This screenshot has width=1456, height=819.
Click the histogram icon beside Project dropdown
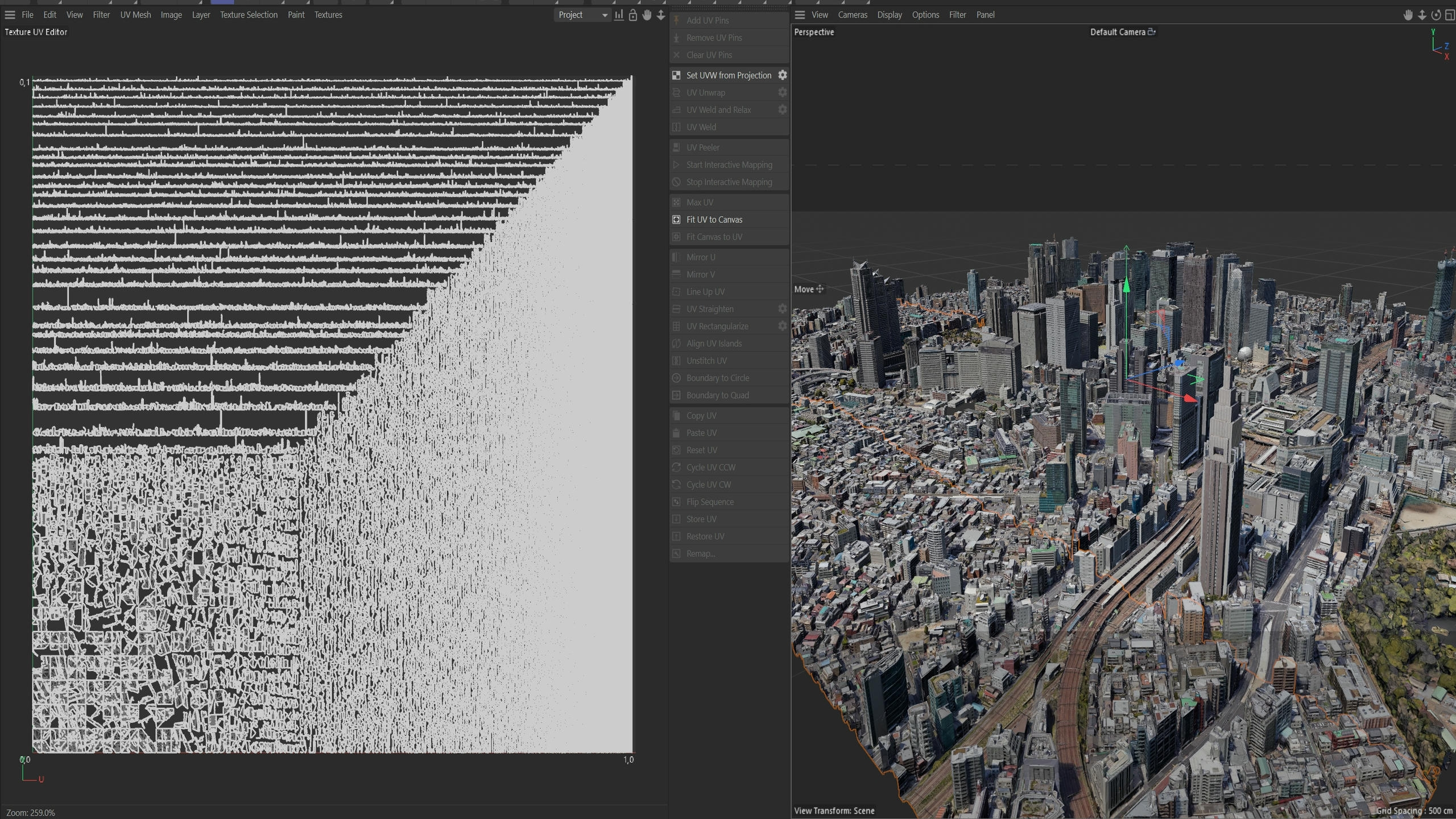(619, 15)
